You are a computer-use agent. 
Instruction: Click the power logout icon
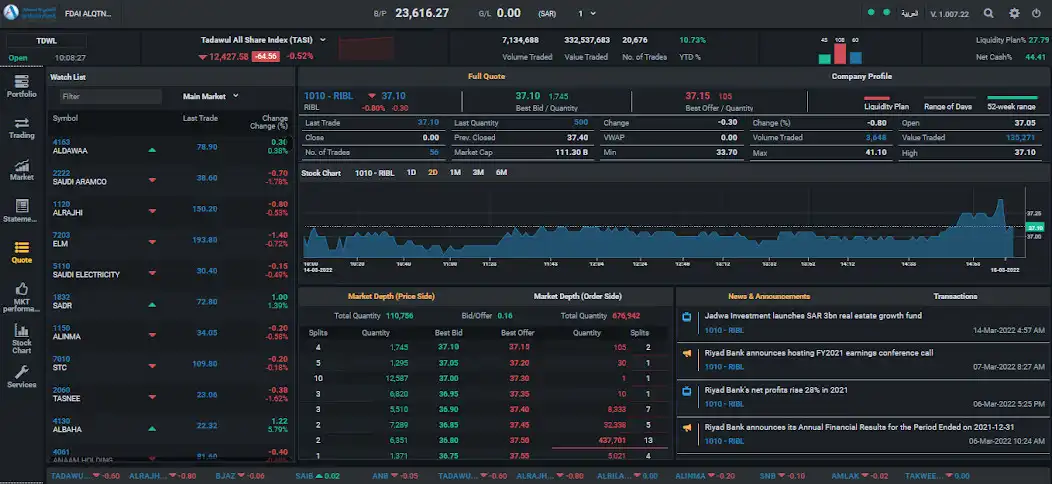point(1037,13)
